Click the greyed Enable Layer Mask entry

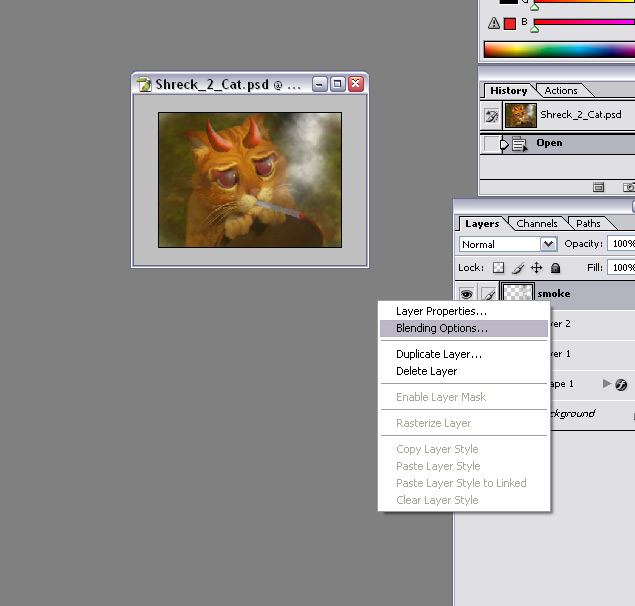click(464, 397)
